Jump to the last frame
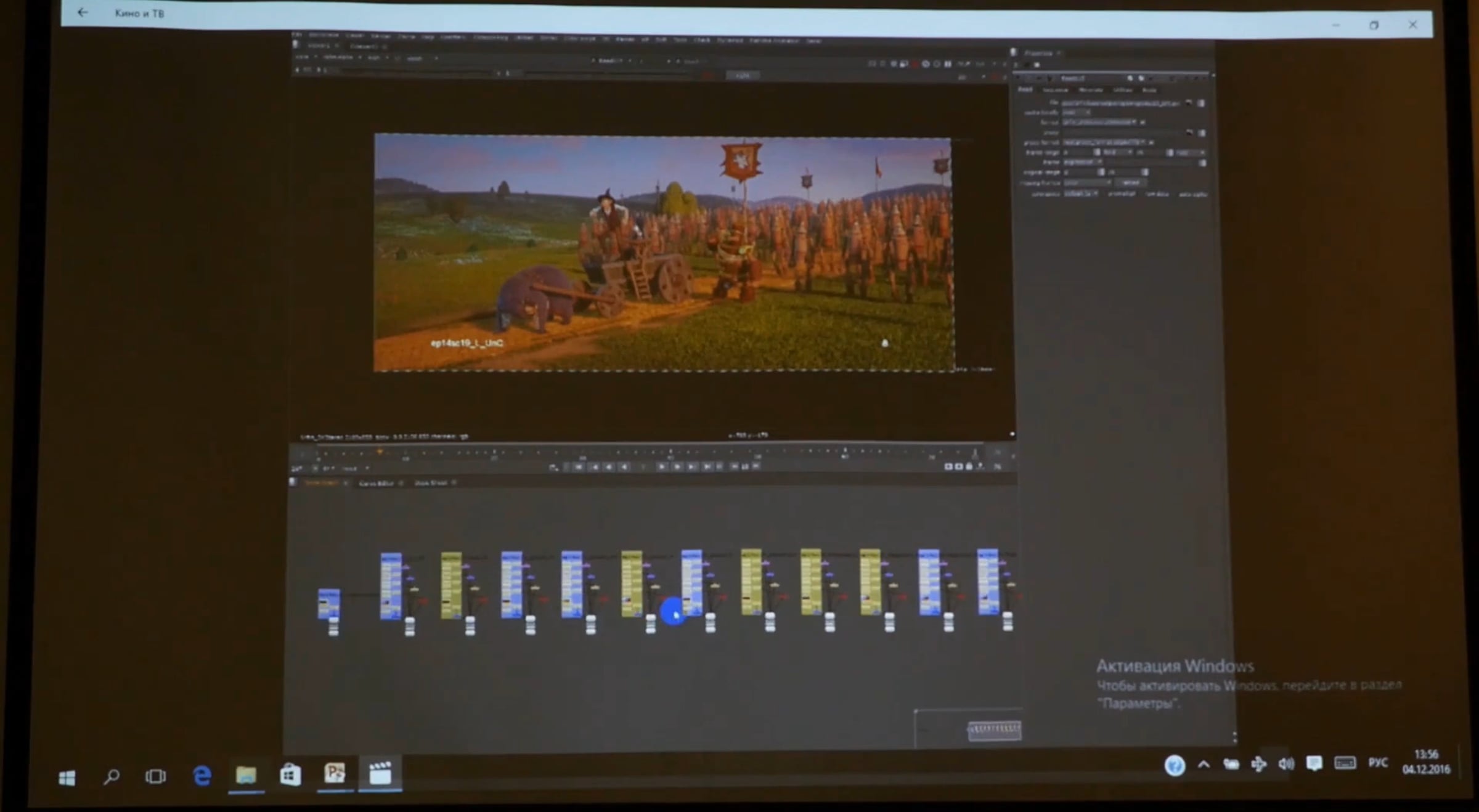Image resolution: width=1479 pixels, height=812 pixels. 707,467
